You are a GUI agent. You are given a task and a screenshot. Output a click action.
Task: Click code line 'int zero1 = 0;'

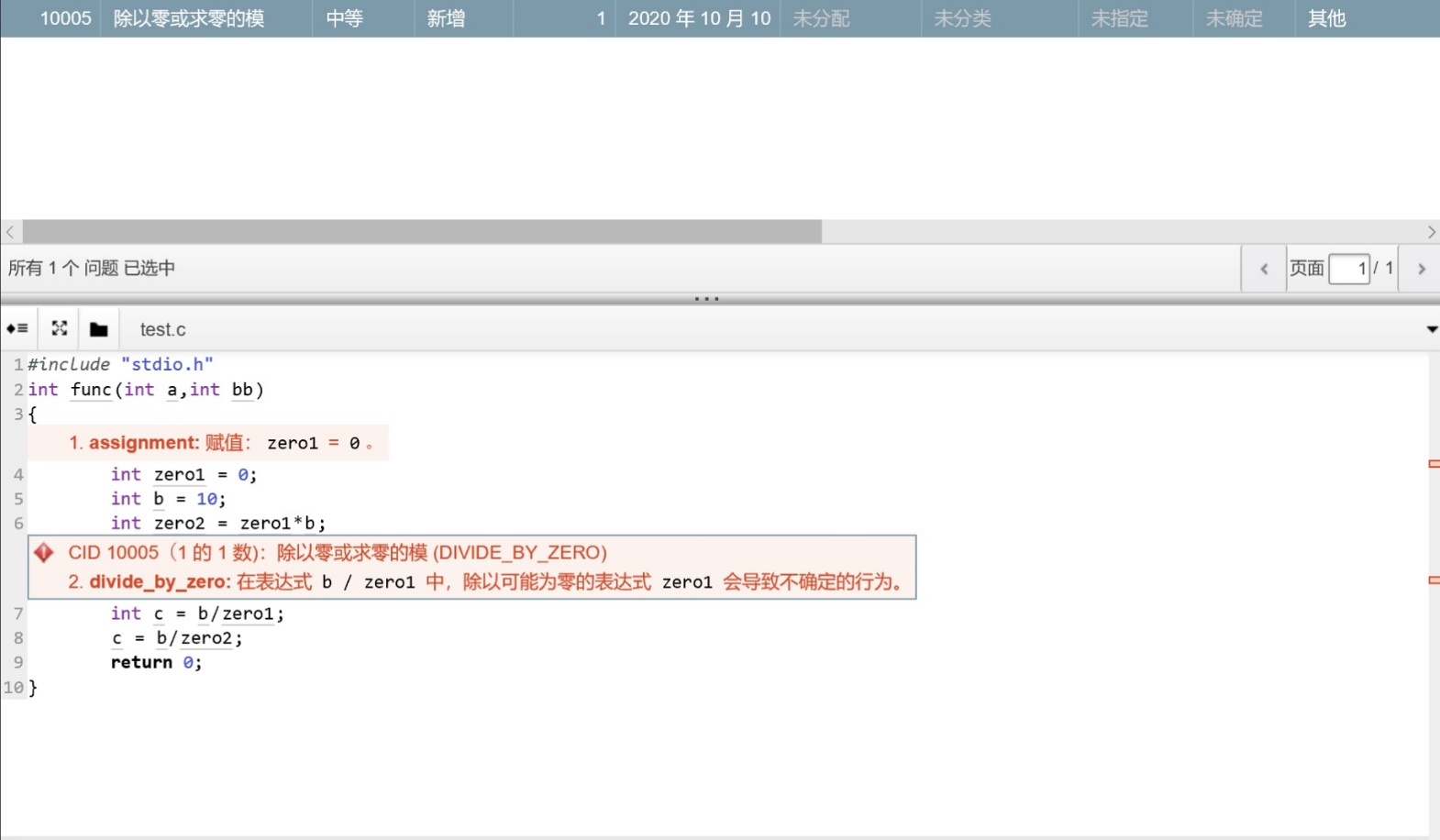click(183, 474)
